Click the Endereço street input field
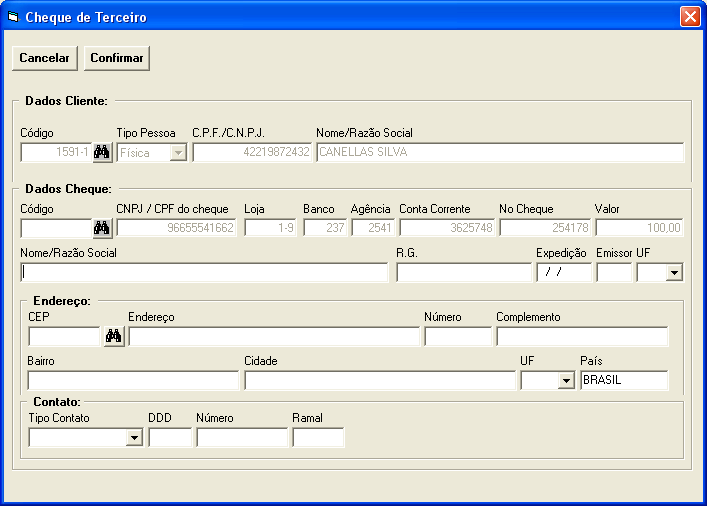The image size is (707, 506). point(274,336)
